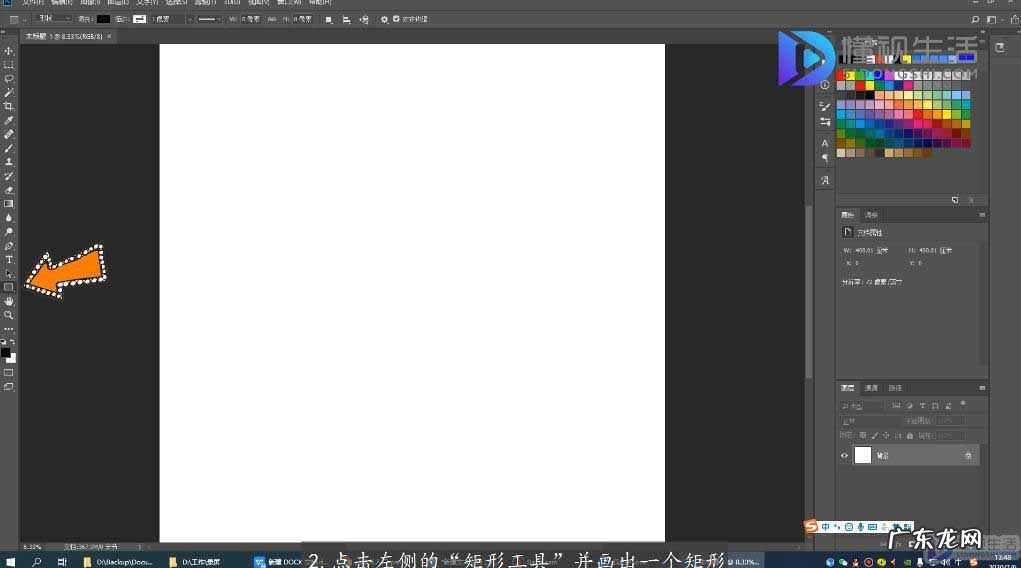Click the Windows Start button
1021x568 pixels.
(10, 561)
